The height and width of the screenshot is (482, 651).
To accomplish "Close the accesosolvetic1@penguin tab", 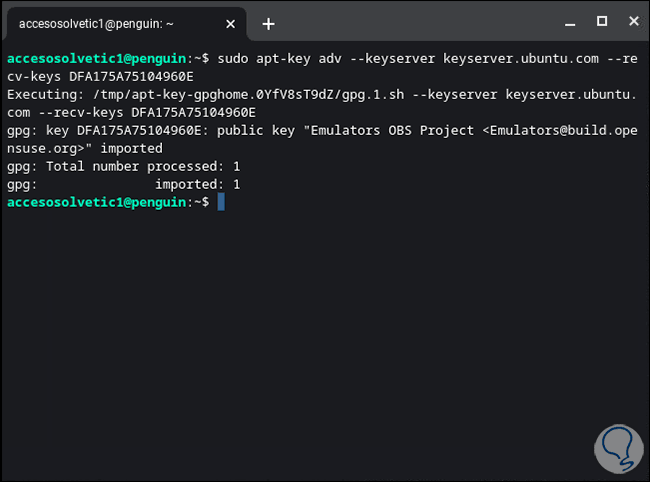I will (229, 23).
